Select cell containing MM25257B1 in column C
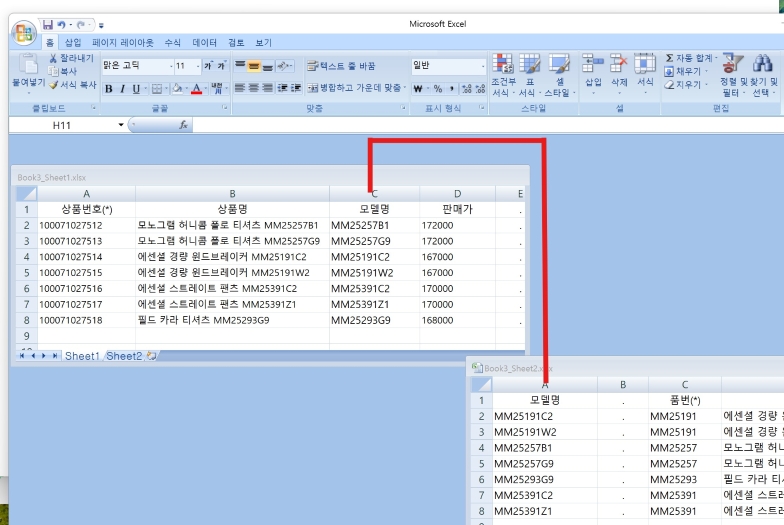The image size is (784, 525). click(374, 226)
